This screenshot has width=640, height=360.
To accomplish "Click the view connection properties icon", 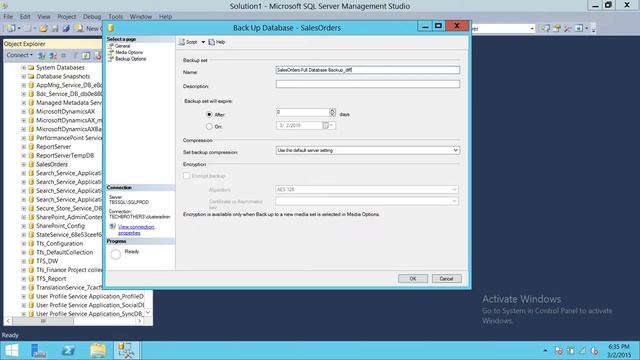I will click(113, 227).
